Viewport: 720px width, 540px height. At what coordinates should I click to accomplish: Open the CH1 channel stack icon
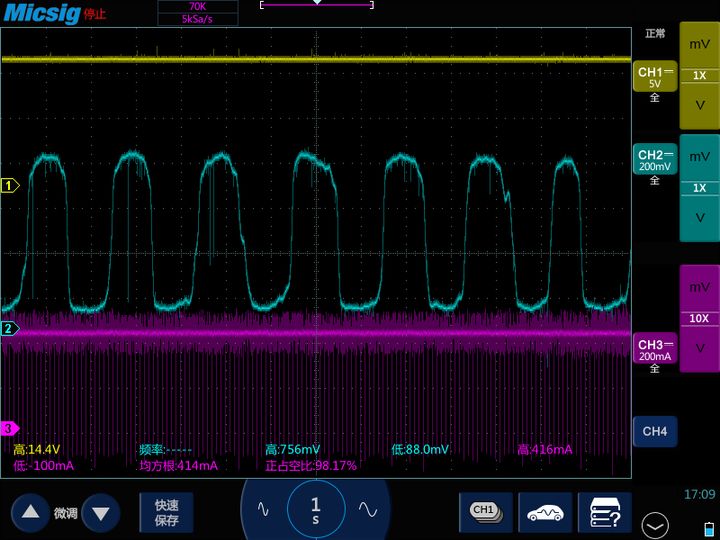point(485,511)
